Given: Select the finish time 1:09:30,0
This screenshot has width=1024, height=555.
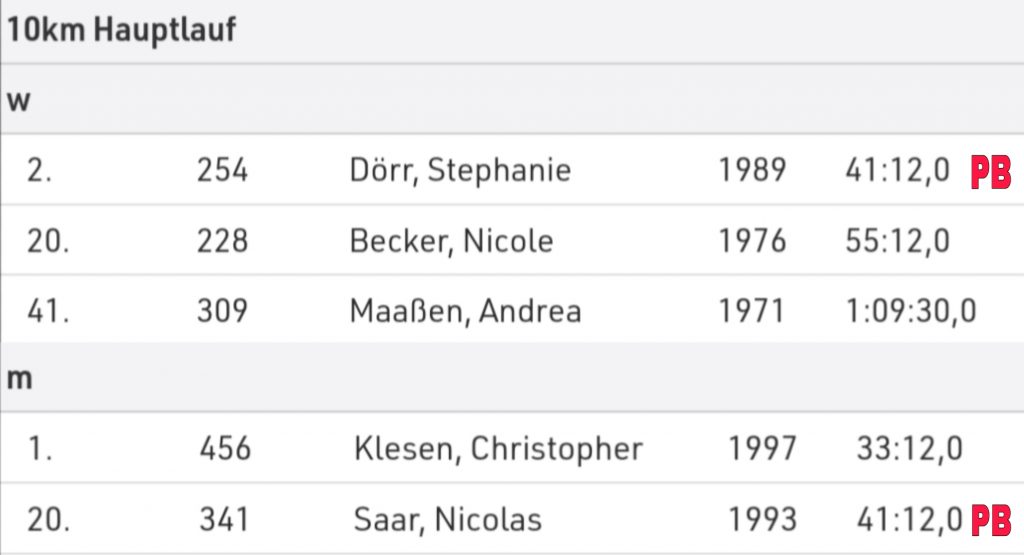Looking at the screenshot, I should point(910,310).
